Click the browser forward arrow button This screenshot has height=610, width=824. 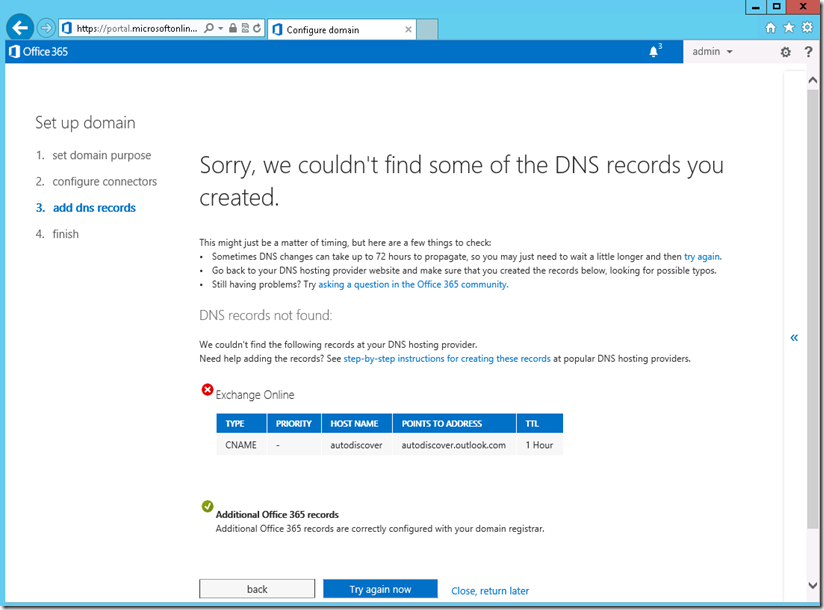[46, 28]
